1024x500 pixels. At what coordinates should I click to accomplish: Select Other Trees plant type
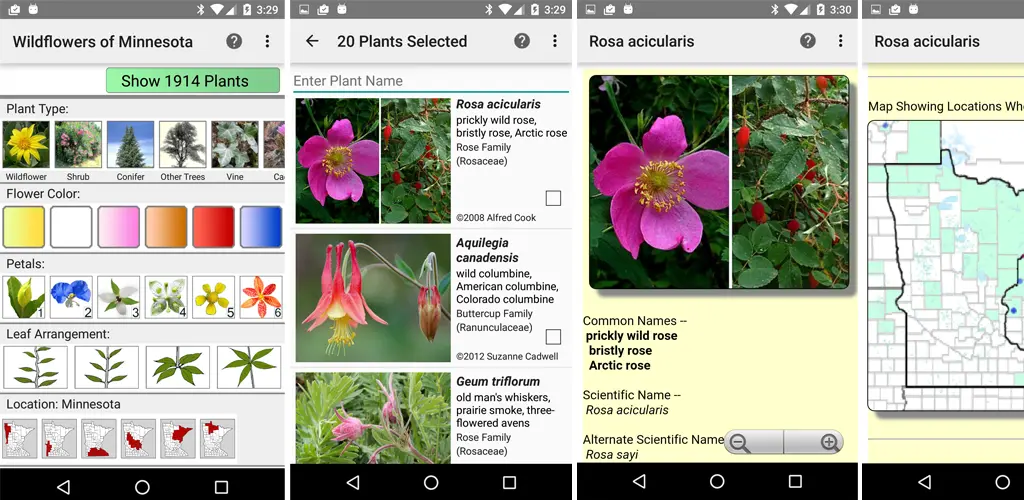pyautogui.click(x=183, y=145)
